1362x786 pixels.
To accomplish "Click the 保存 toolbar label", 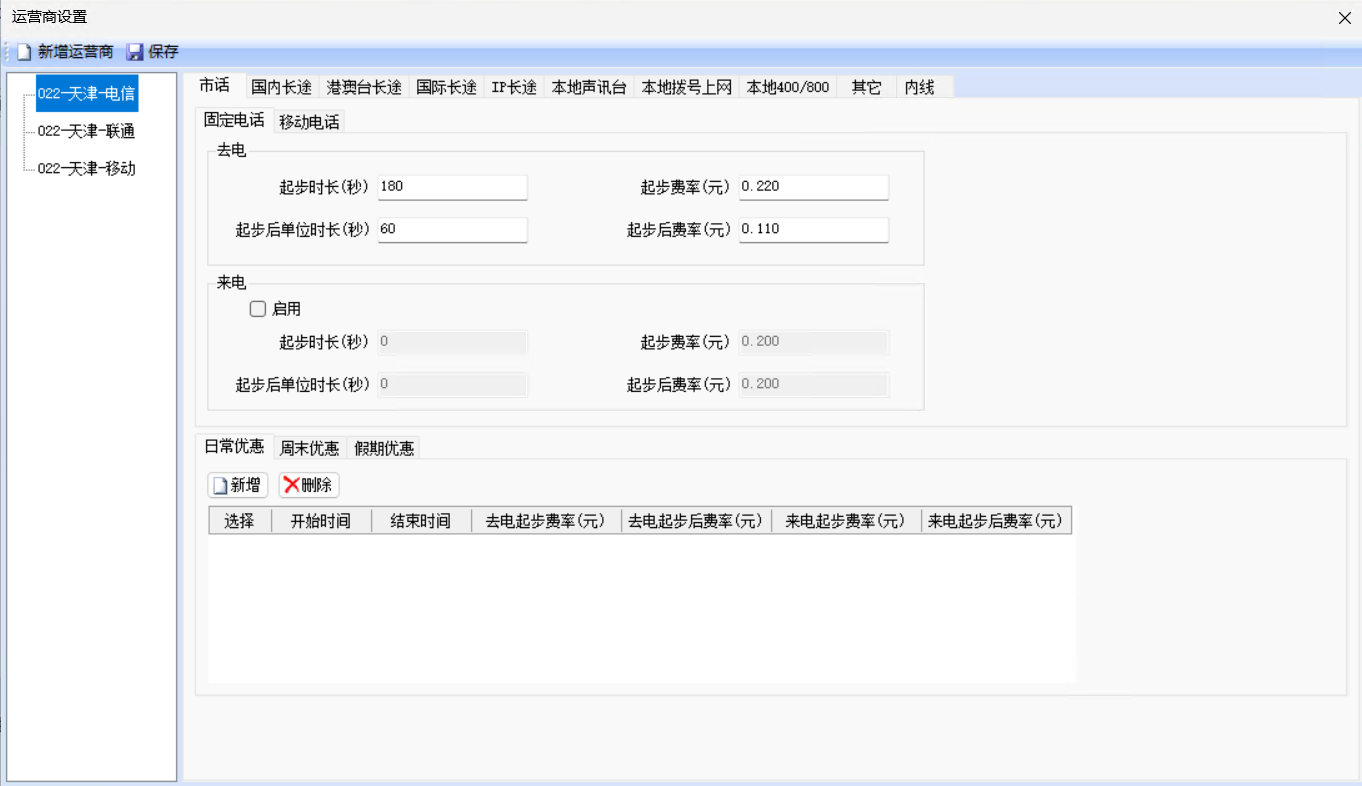I will pos(163,52).
